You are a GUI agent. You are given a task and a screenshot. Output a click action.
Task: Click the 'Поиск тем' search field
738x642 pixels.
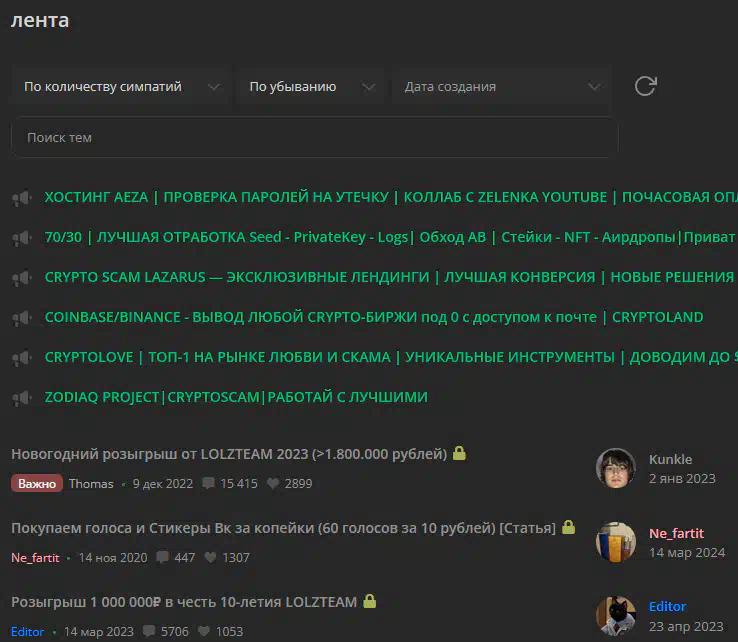coord(314,138)
